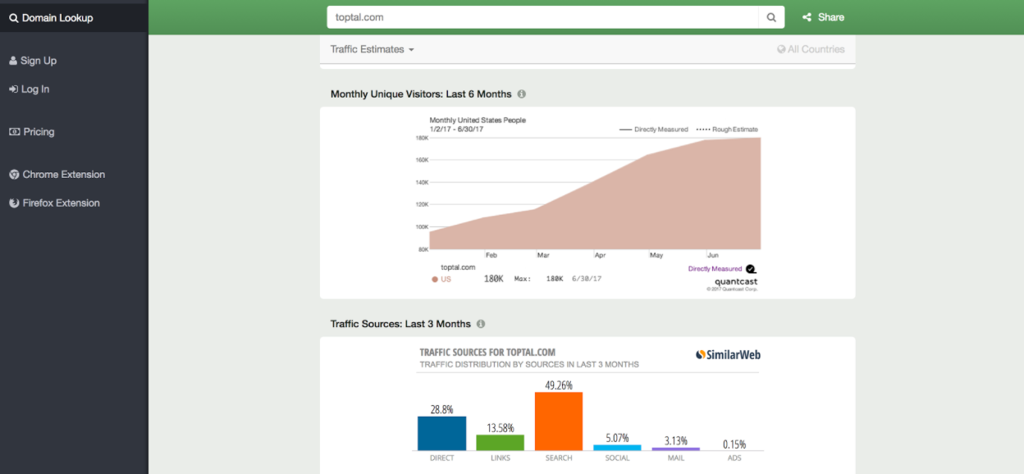
Task: Click info icon next to Traffic Sources
Action: point(481,324)
